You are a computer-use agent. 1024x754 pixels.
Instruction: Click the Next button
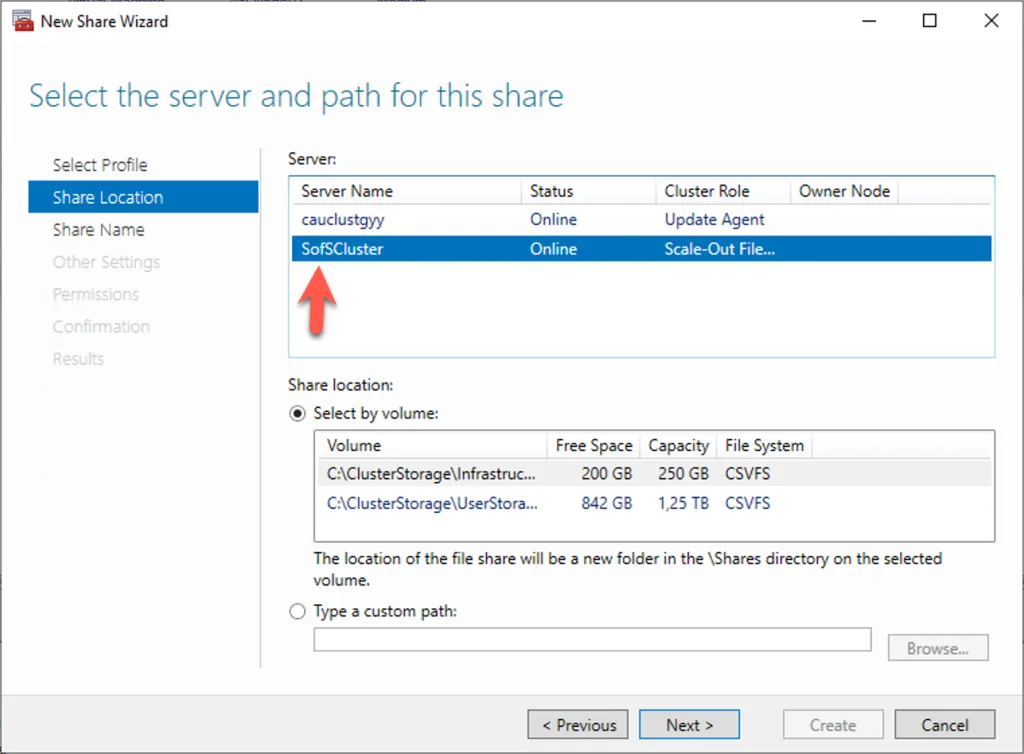689,725
